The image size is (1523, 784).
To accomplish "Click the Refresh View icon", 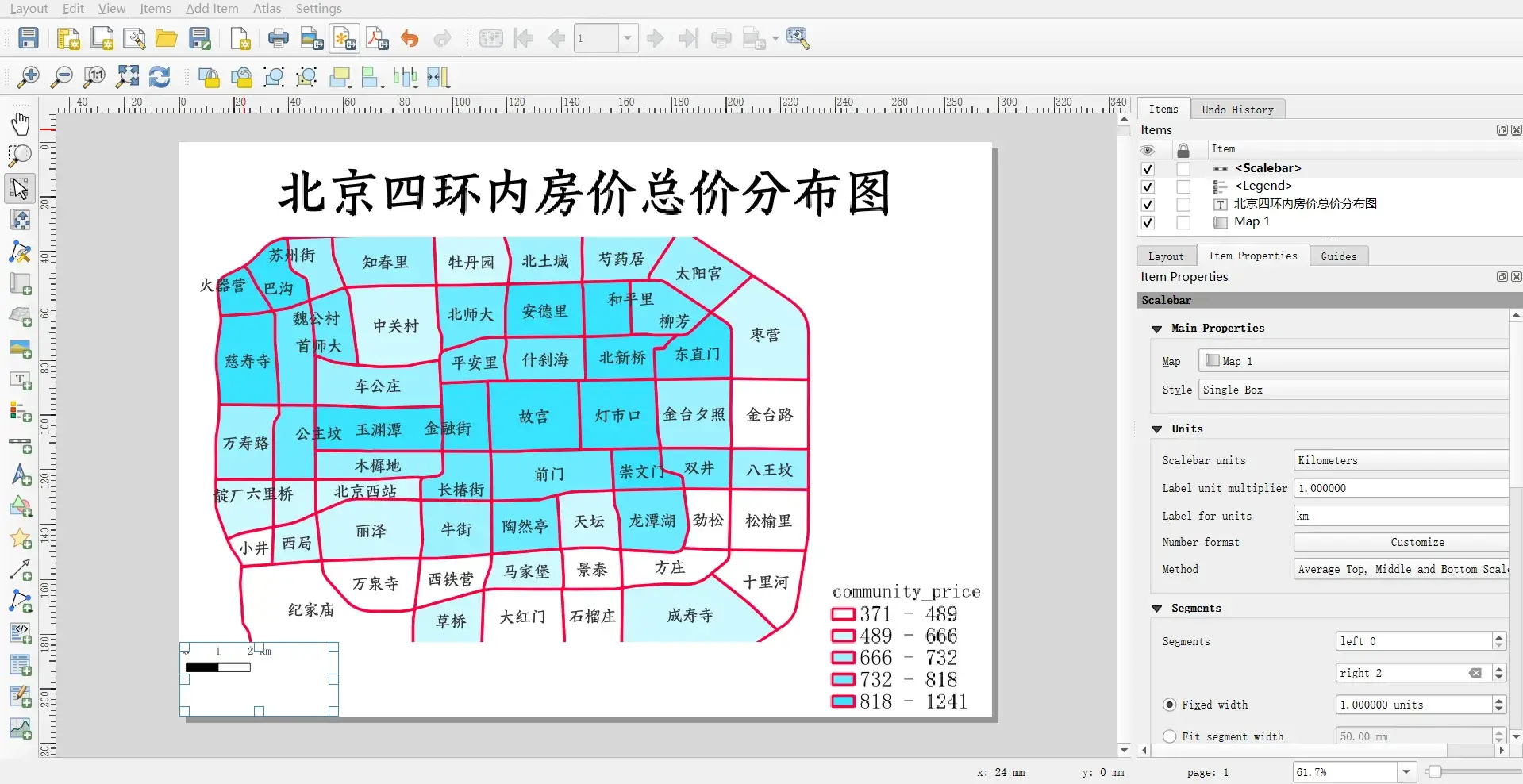I will click(x=160, y=77).
